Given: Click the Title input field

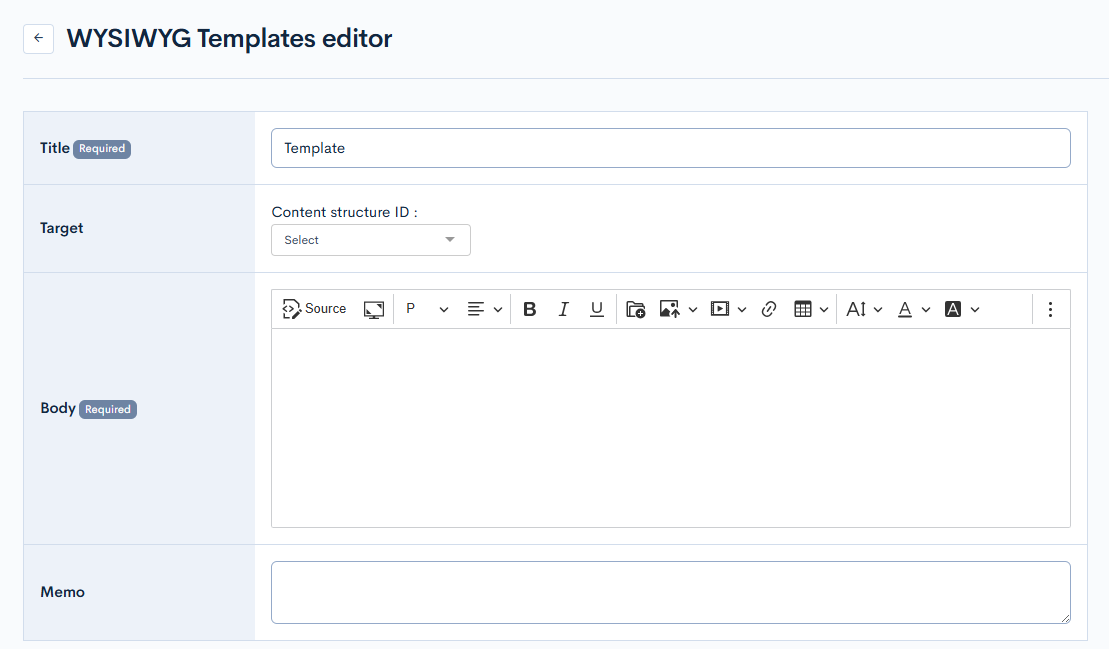Looking at the screenshot, I should pyautogui.click(x=670, y=148).
